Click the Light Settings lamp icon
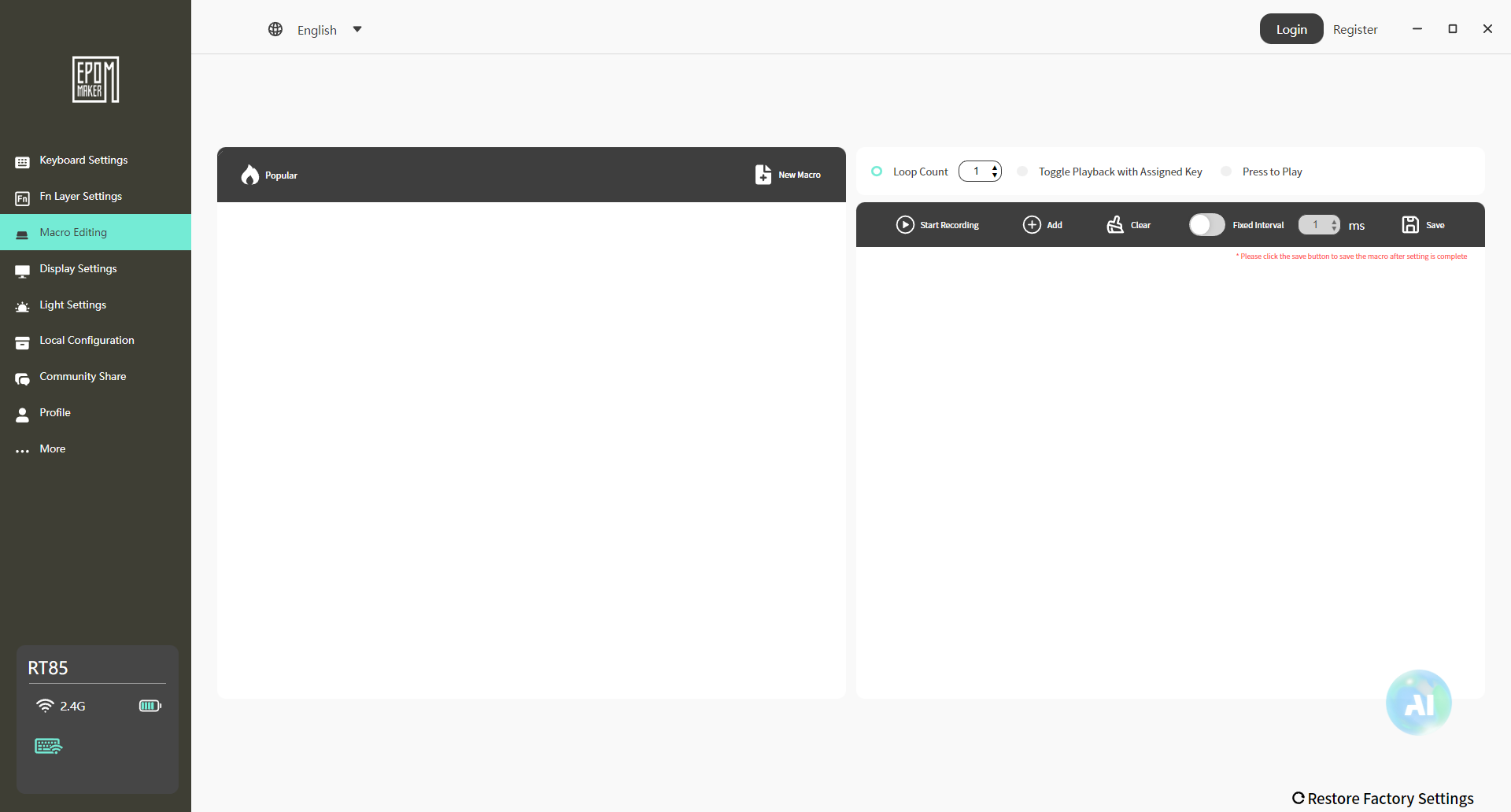This screenshot has height=812, width=1511. [x=23, y=306]
